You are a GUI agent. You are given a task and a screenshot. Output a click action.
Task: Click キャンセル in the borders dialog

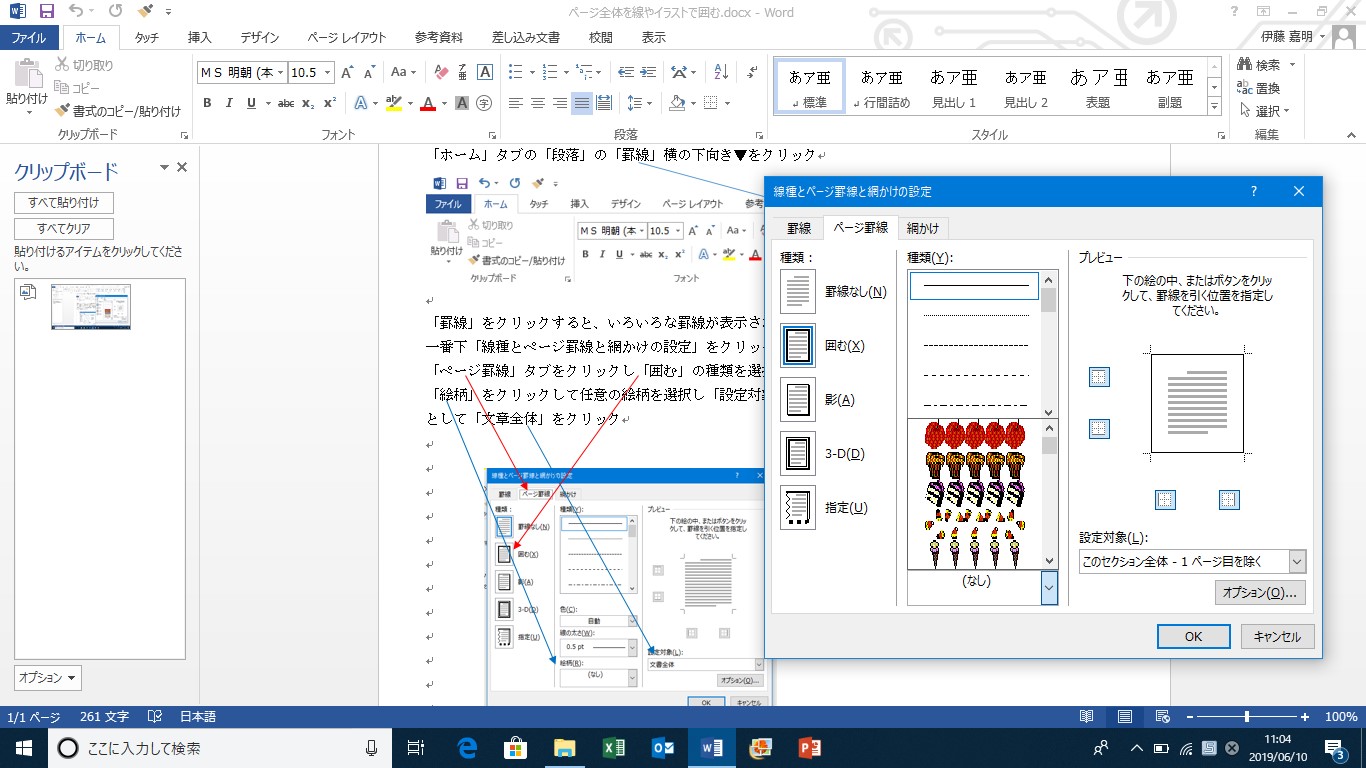click(1277, 637)
